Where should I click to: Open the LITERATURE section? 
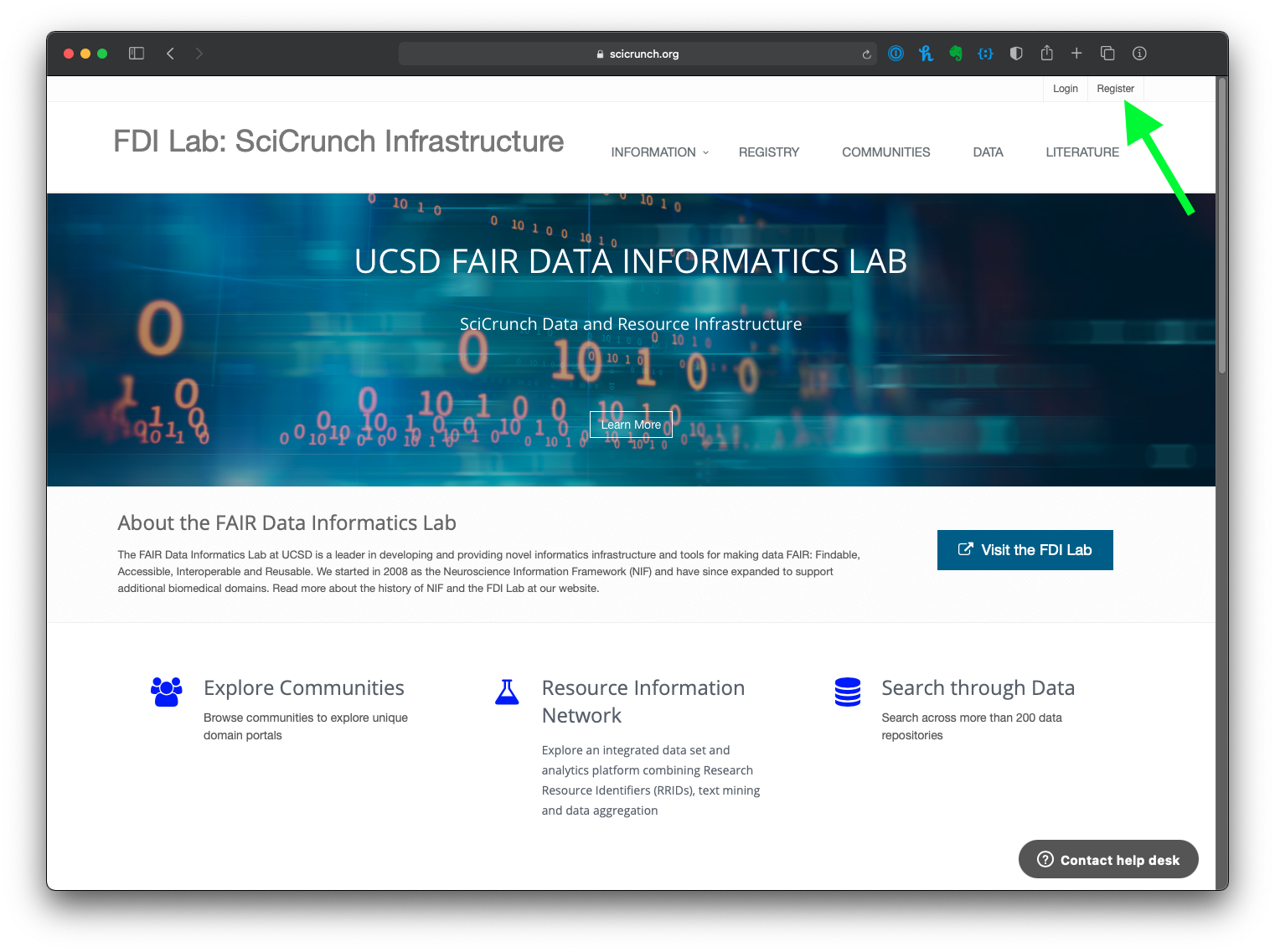[1081, 152]
